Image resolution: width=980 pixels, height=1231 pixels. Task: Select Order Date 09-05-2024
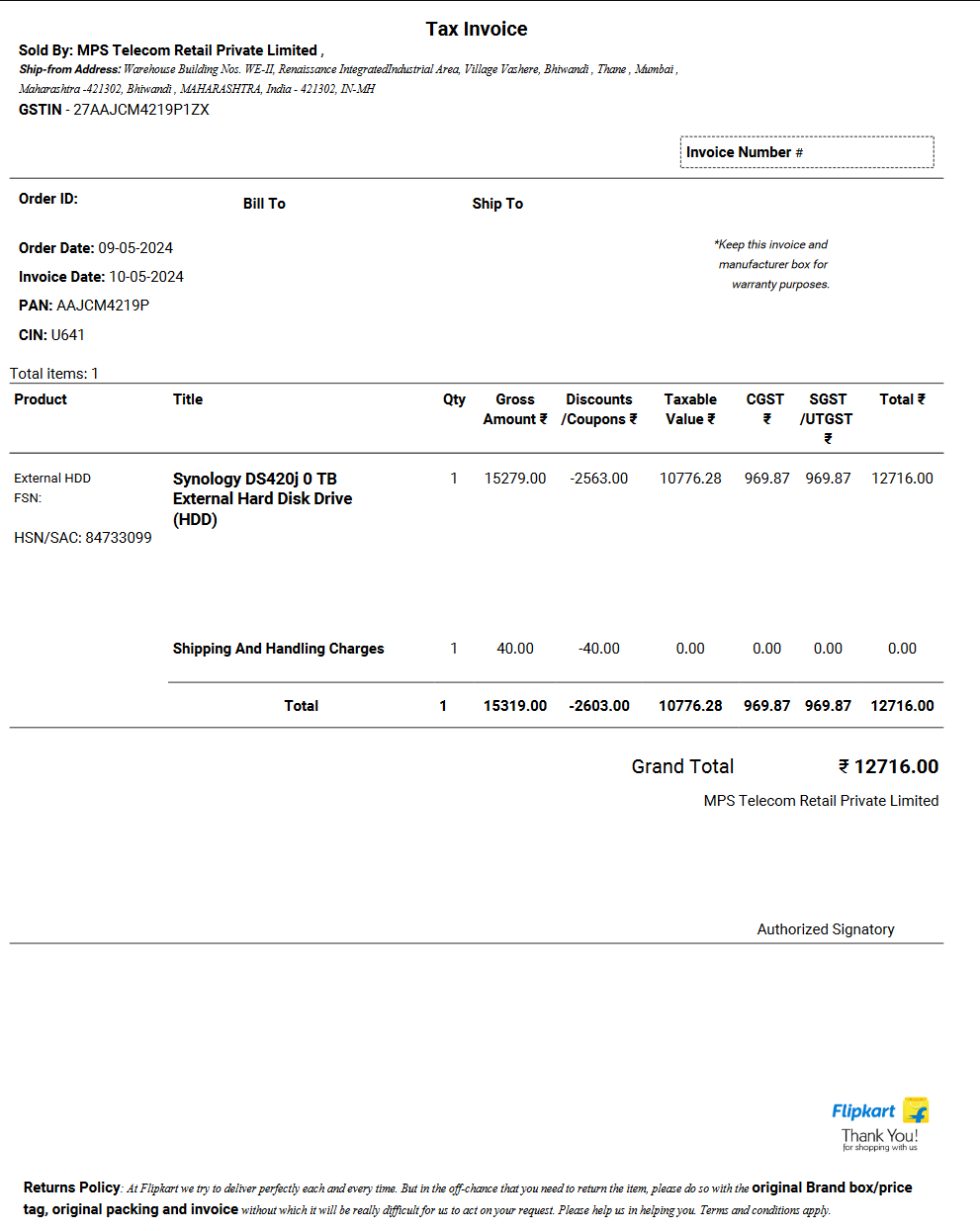[x=96, y=248]
